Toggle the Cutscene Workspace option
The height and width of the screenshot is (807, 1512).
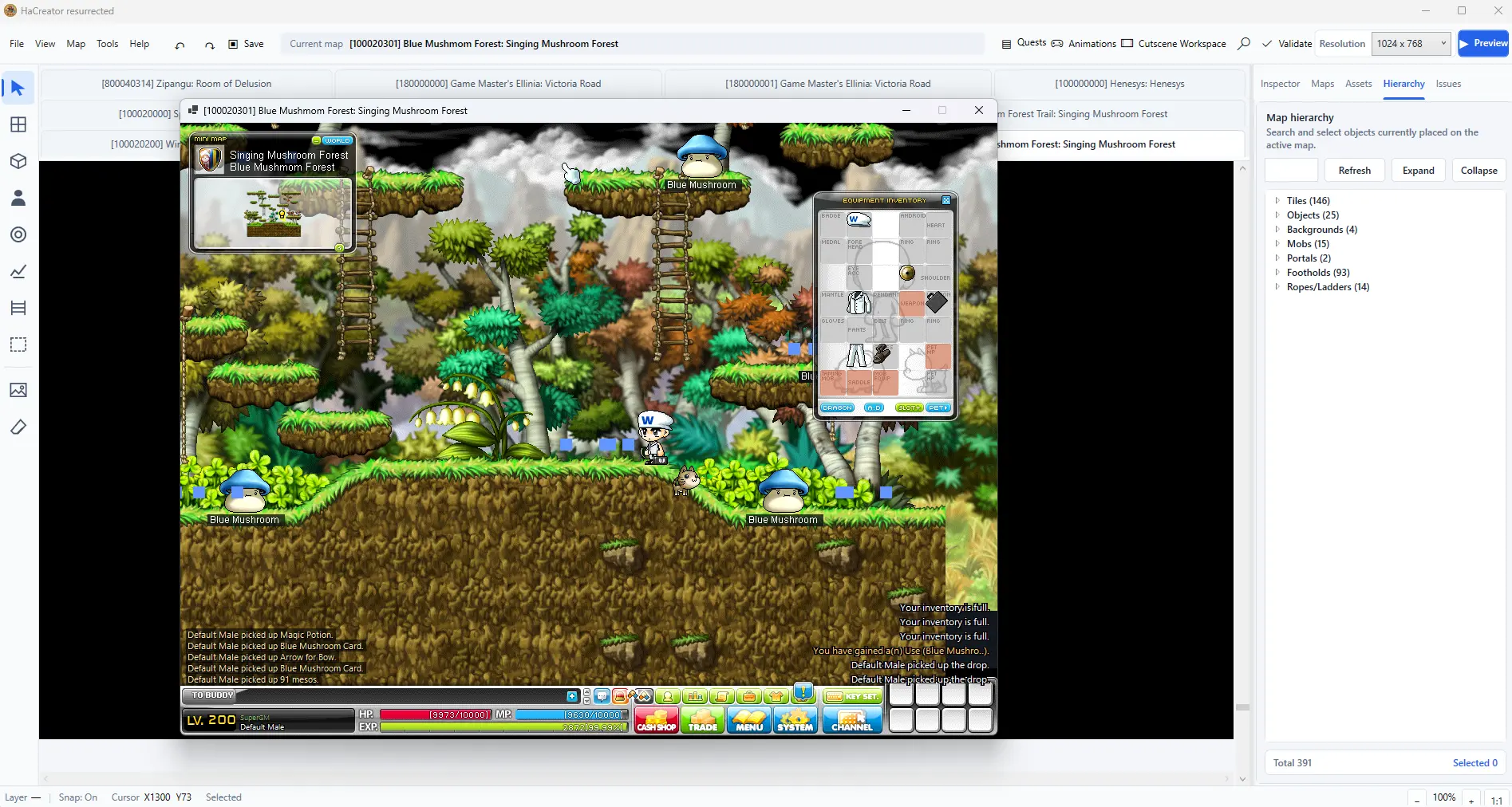pyautogui.click(x=1174, y=44)
